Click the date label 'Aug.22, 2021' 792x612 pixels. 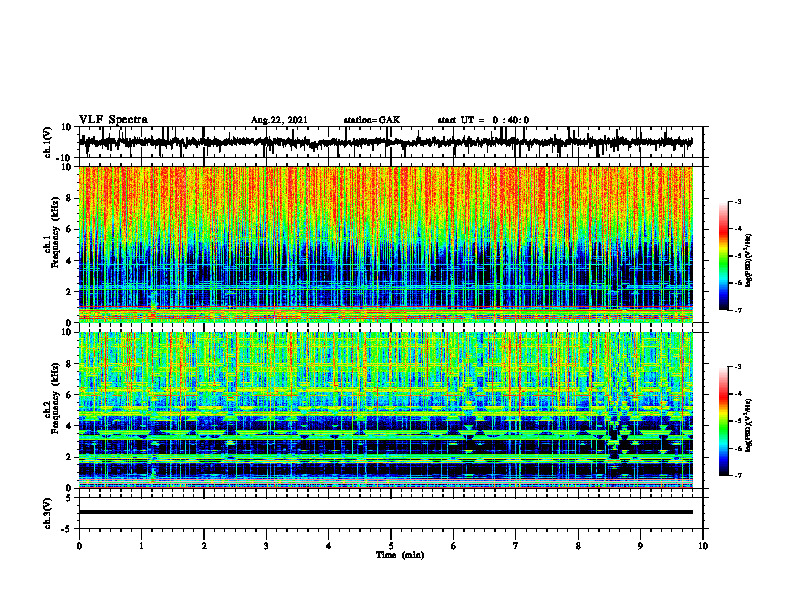coord(279,120)
